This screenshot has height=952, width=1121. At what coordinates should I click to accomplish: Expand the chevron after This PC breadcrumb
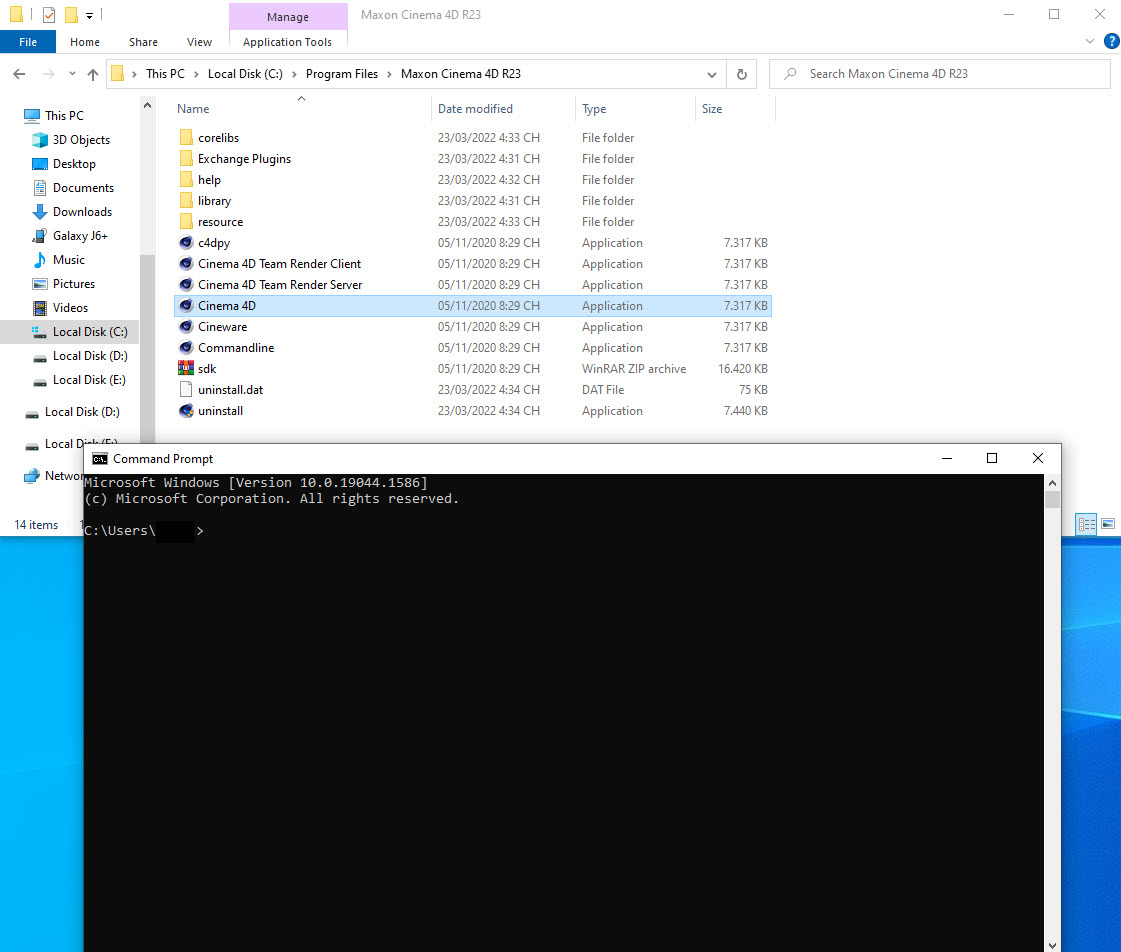(196, 74)
